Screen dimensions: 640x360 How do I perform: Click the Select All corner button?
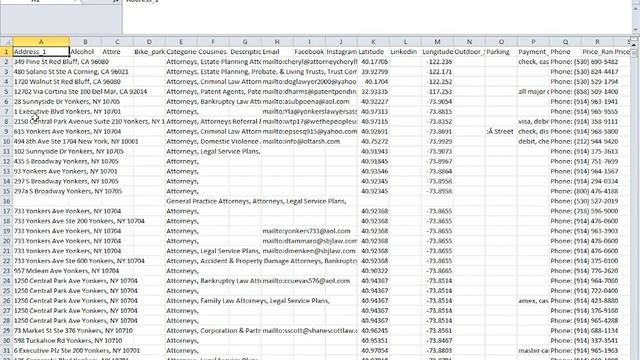coord(6,42)
